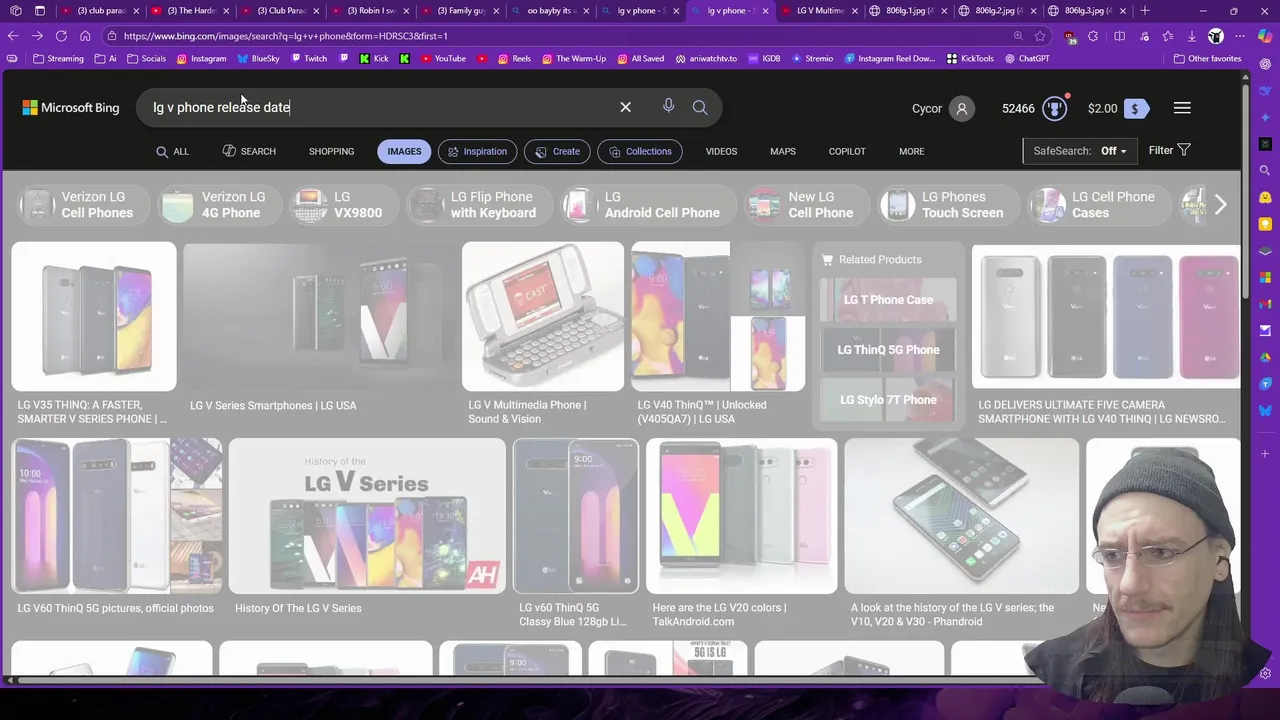
Task: Click the browser address bar URL
Action: tap(285, 36)
